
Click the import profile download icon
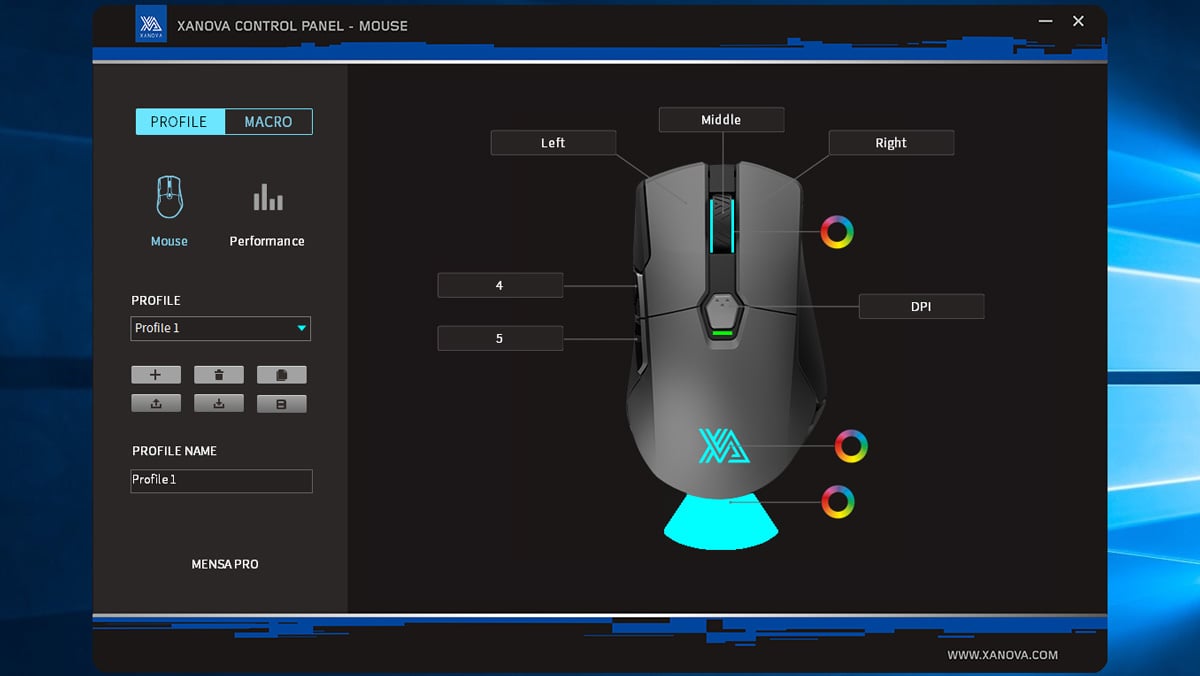point(219,404)
